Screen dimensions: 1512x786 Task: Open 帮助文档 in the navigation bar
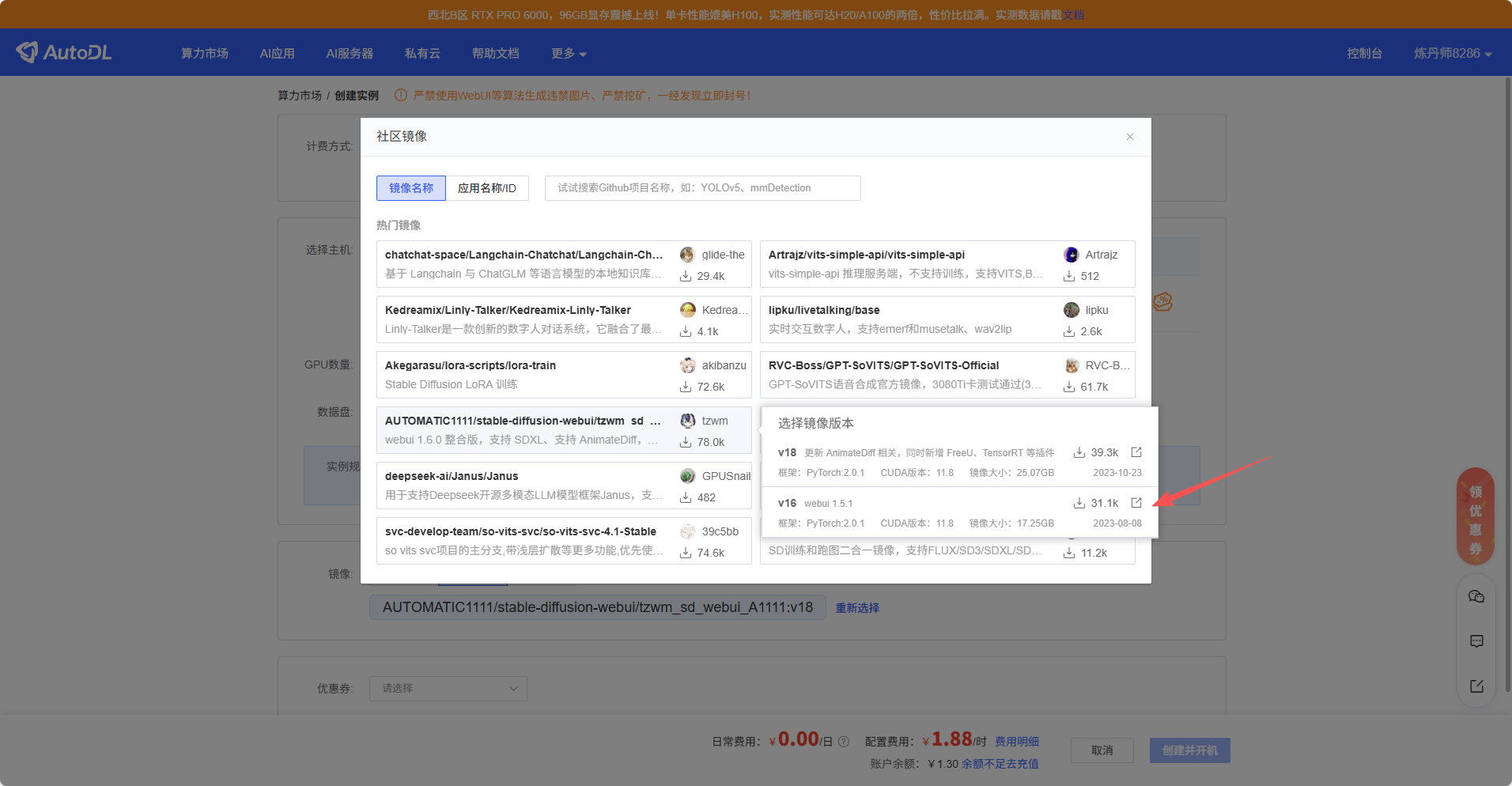495,53
